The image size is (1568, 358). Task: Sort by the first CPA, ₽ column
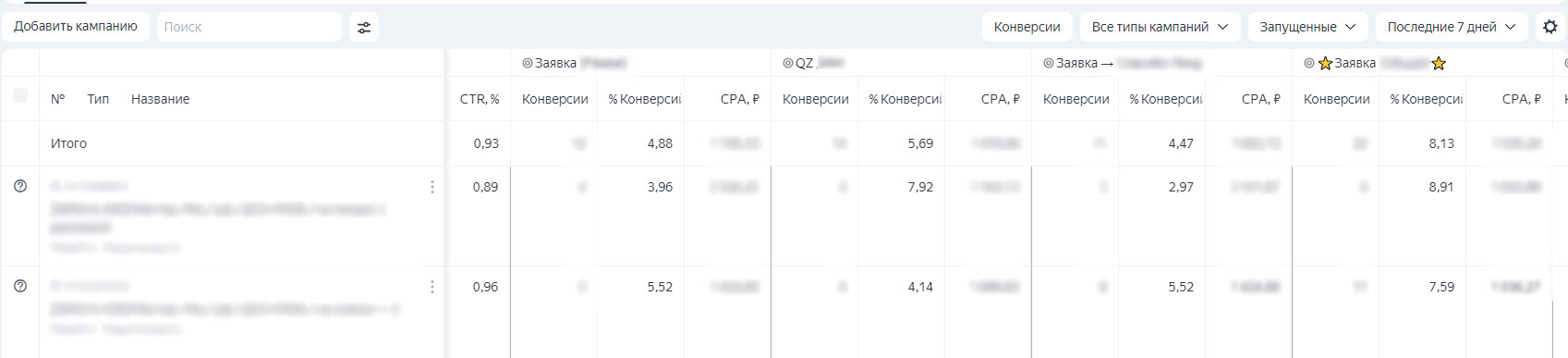tap(740, 99)
